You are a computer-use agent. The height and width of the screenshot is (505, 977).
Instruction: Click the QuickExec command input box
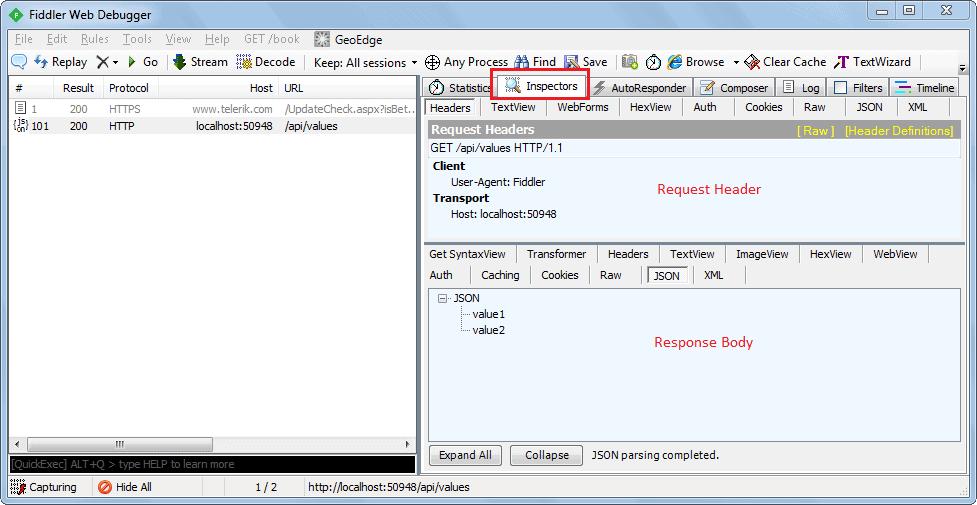click(211, 464)
